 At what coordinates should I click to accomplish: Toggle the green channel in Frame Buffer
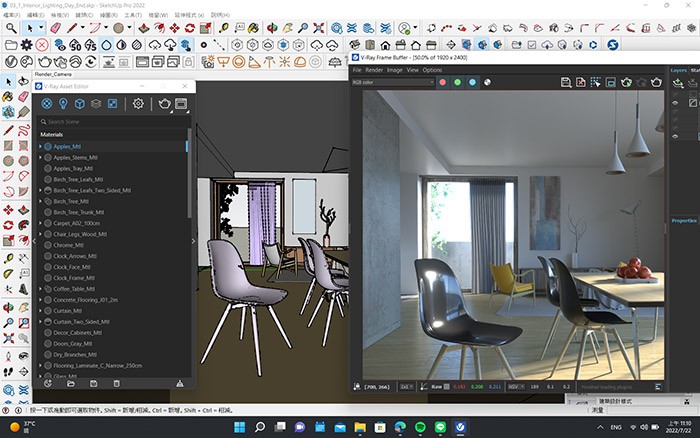458,82
